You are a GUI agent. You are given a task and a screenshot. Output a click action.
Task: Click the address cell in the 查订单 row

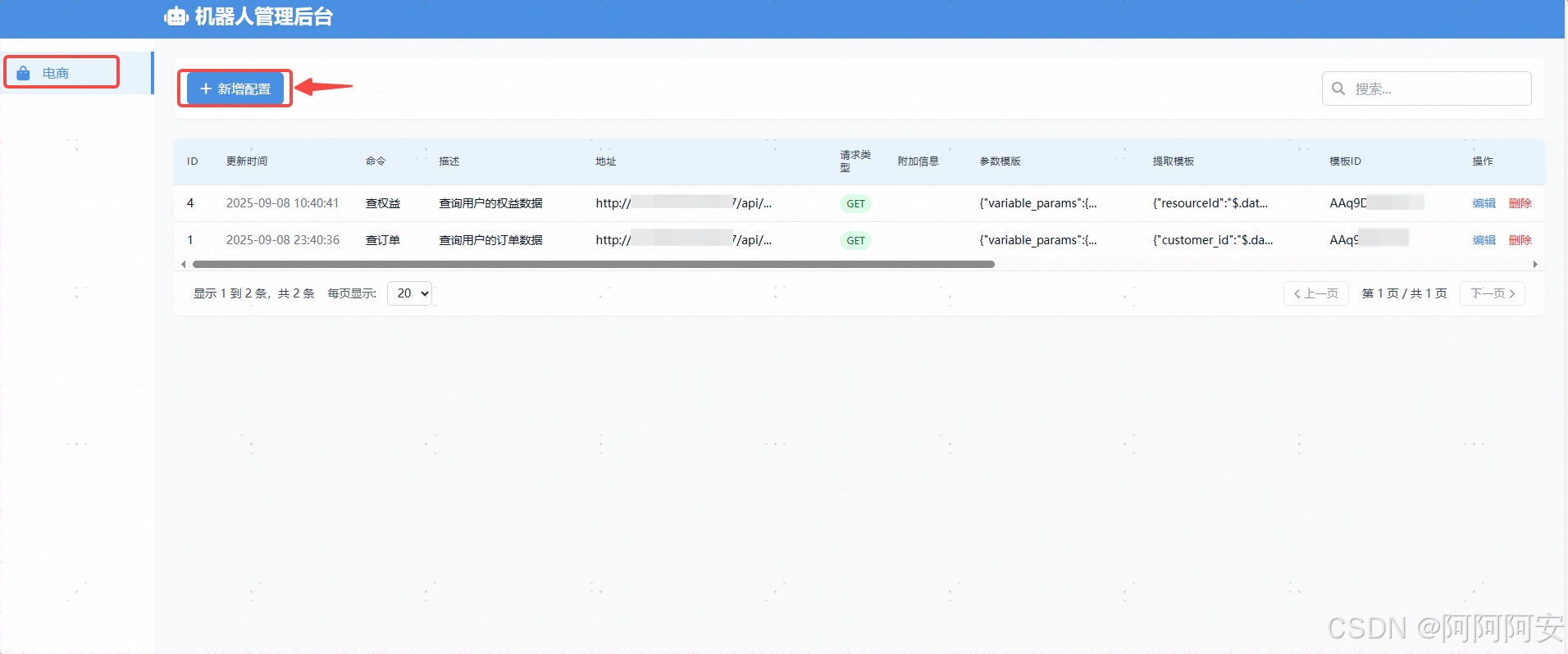pyautogui.click(x=684, y=240)
